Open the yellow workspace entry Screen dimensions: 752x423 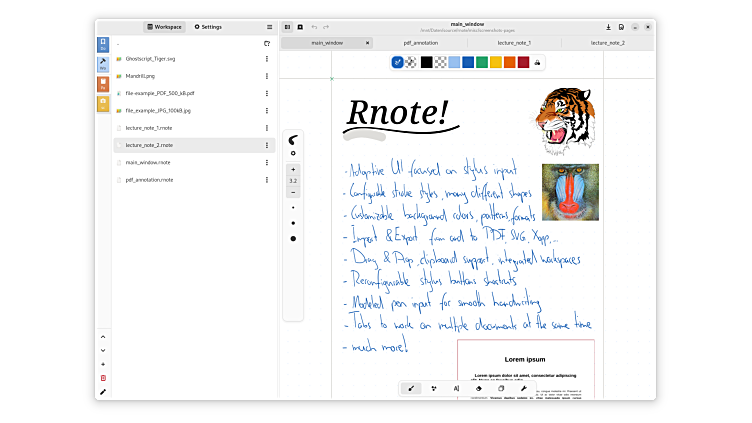click(x=103, y=104)
